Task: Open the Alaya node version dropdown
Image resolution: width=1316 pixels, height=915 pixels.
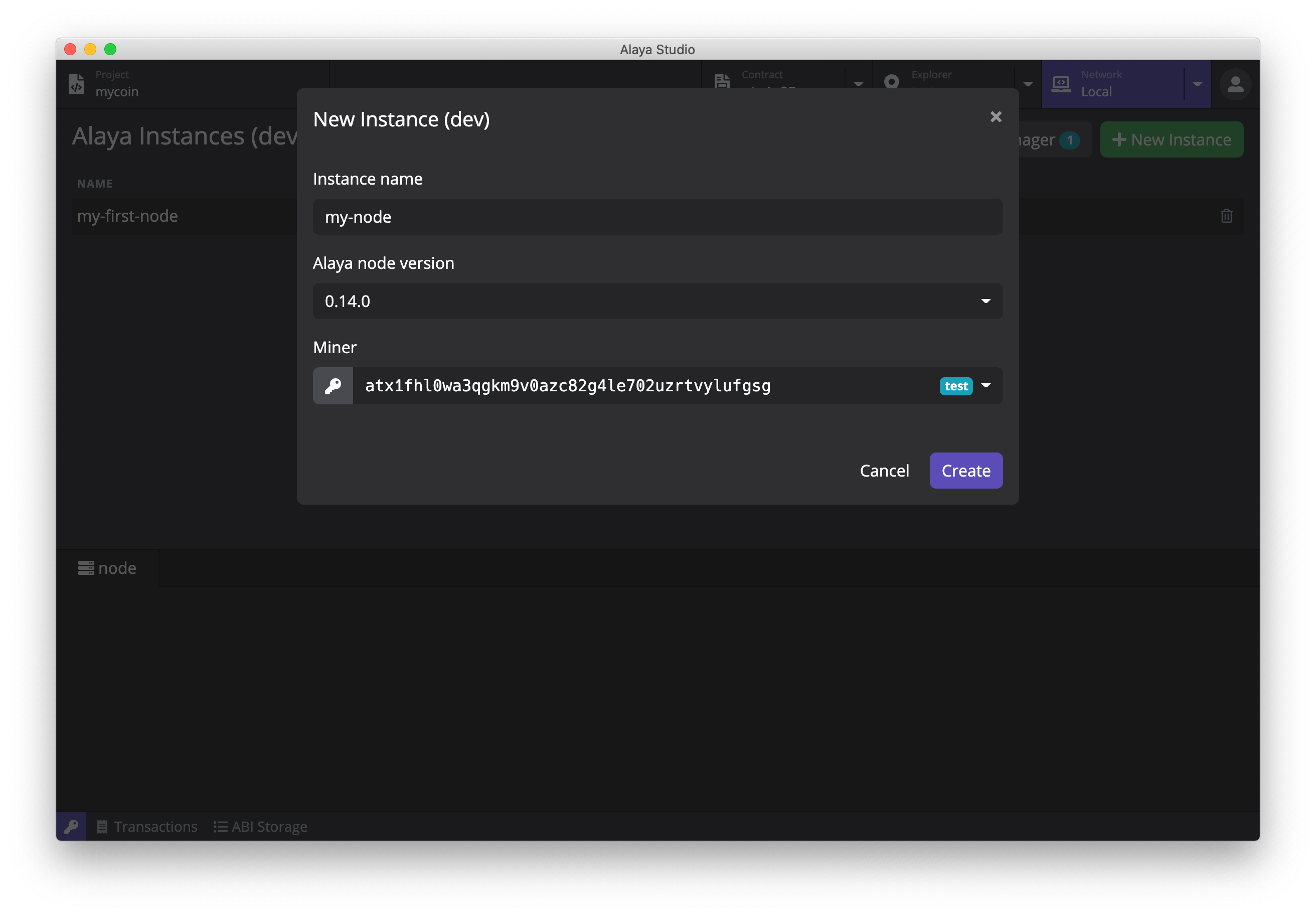Action: [x=657, y=301]
